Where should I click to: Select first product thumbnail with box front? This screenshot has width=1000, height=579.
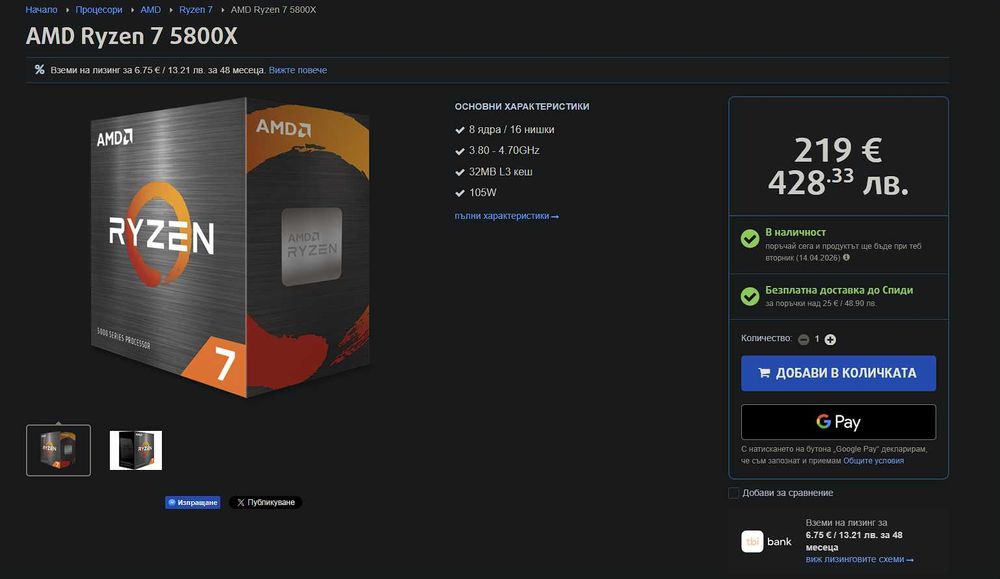point(59,450)
